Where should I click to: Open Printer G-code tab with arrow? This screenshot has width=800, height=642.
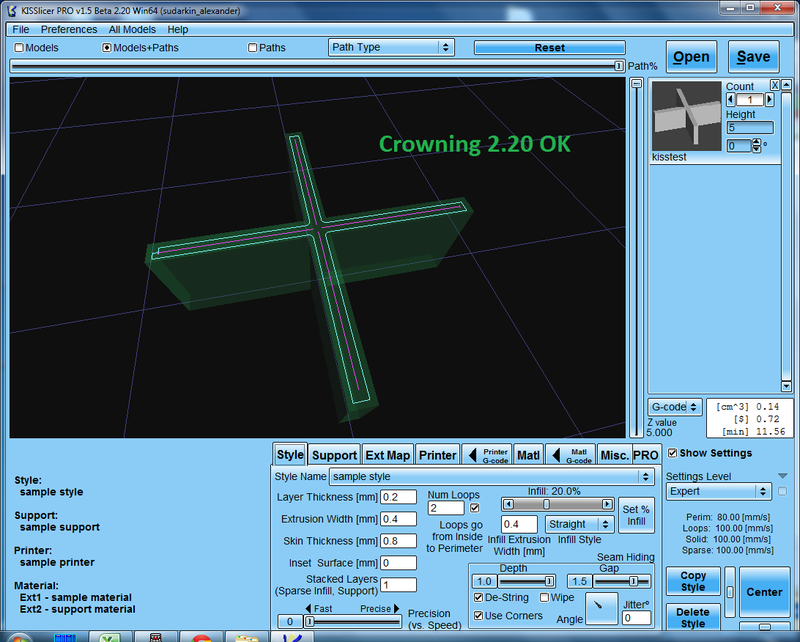487,455
